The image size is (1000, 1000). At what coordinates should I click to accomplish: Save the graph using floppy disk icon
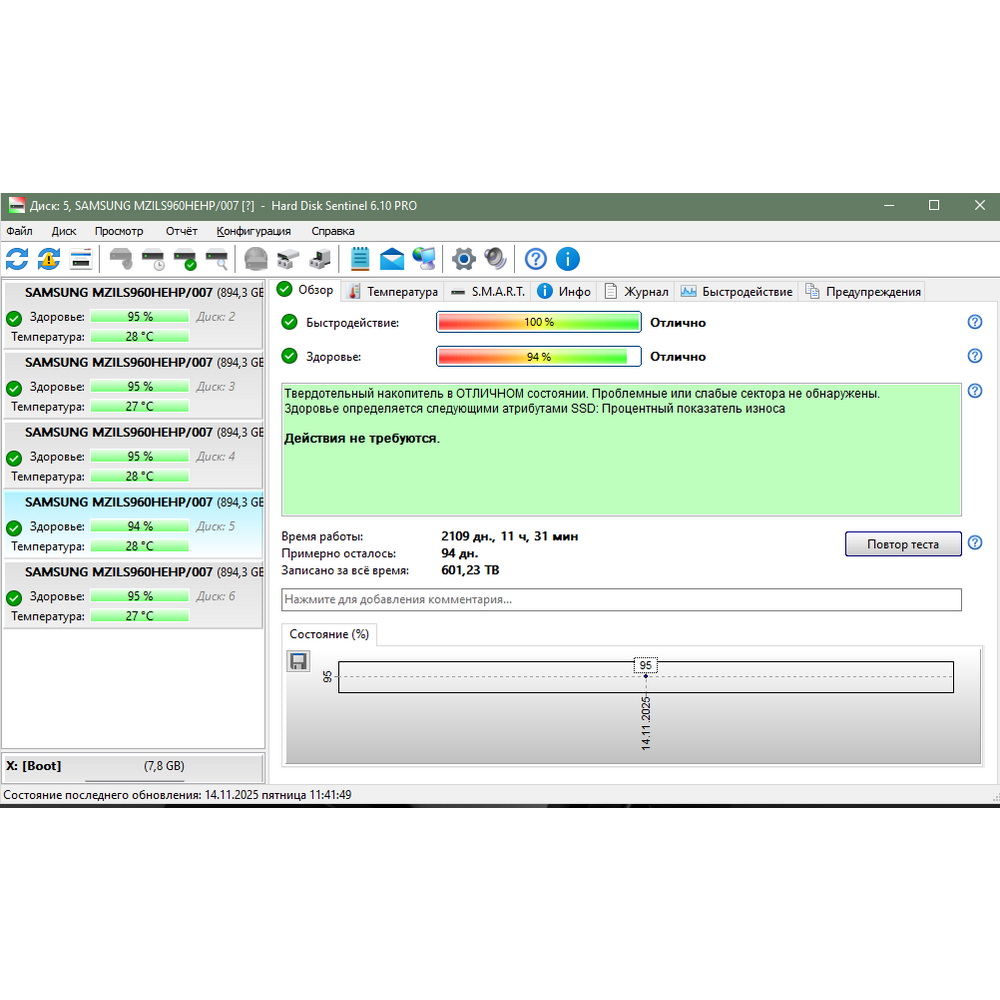(298, 661)
